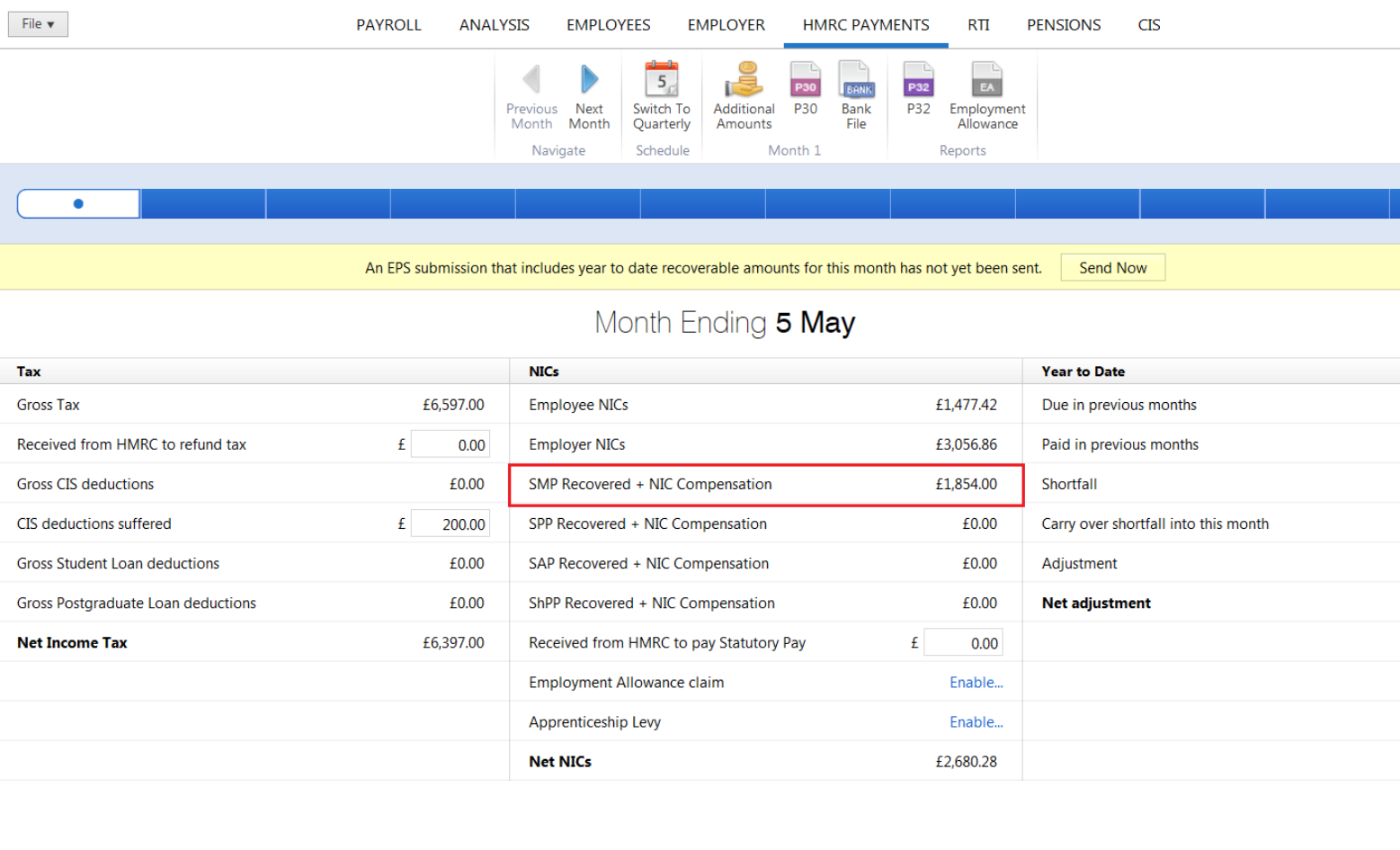Switch To Quarterly schedule calendar icon
This screenshot has width=1400, height=850.
tap(662, 79)
